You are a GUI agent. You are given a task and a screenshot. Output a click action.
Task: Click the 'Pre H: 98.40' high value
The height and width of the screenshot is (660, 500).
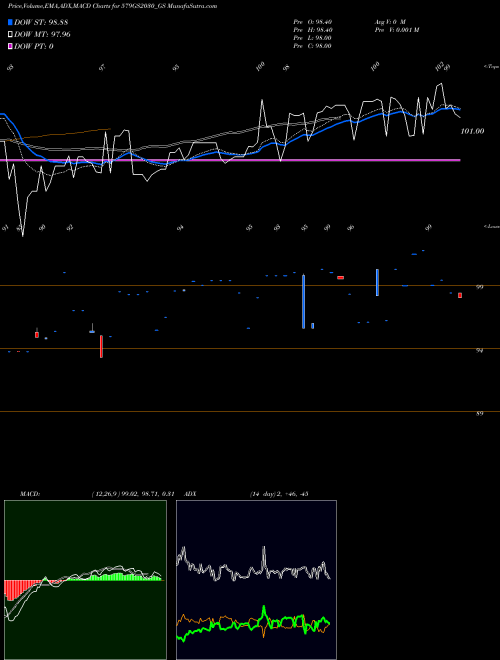click(x=312, y=30)
